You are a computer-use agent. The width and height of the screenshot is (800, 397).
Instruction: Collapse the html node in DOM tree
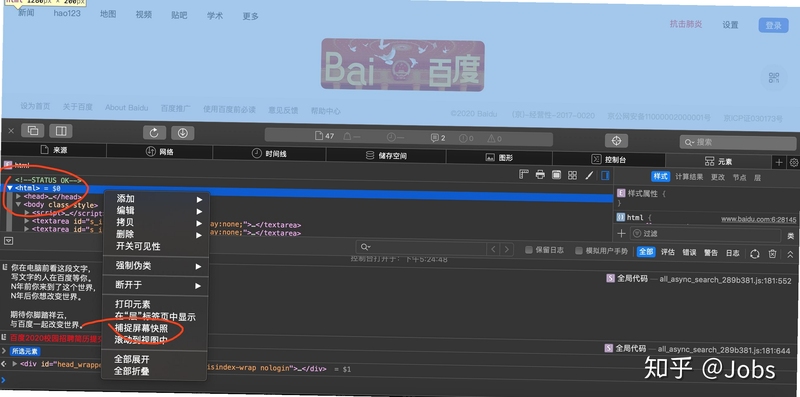tap(10, 188)
